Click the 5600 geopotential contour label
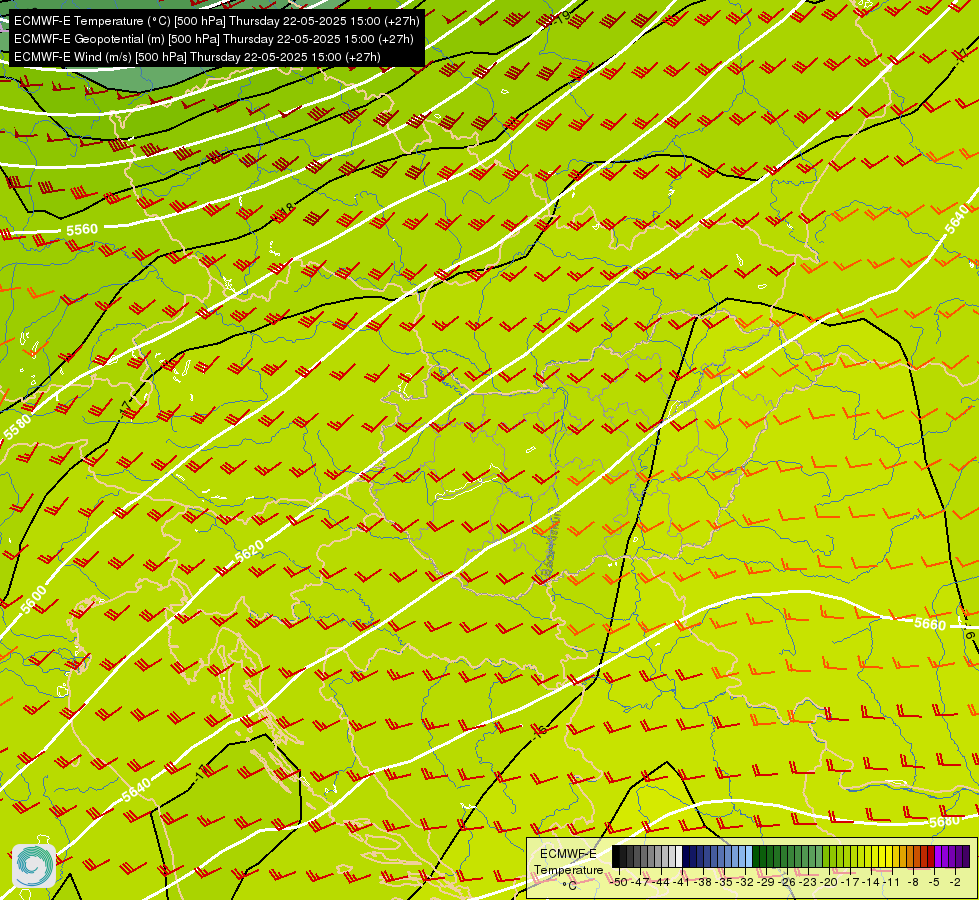Screen dimensions: 979x900 click(33, 600)
